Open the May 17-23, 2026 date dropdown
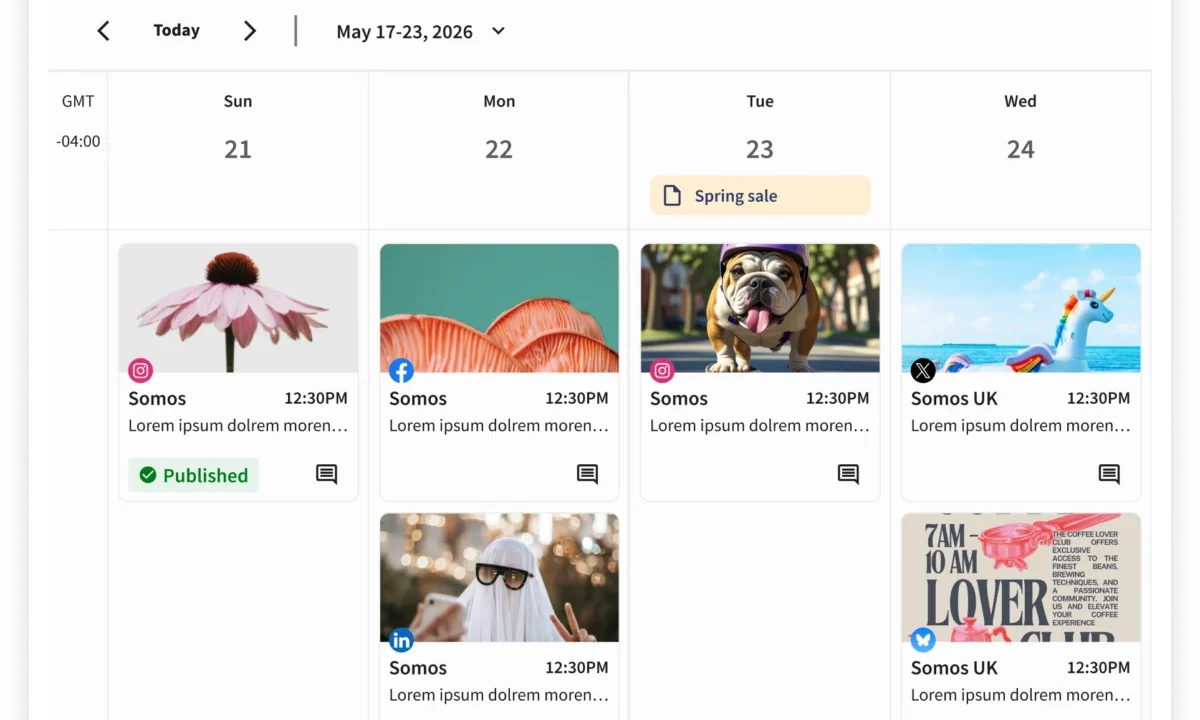 [x=420, y=32]
